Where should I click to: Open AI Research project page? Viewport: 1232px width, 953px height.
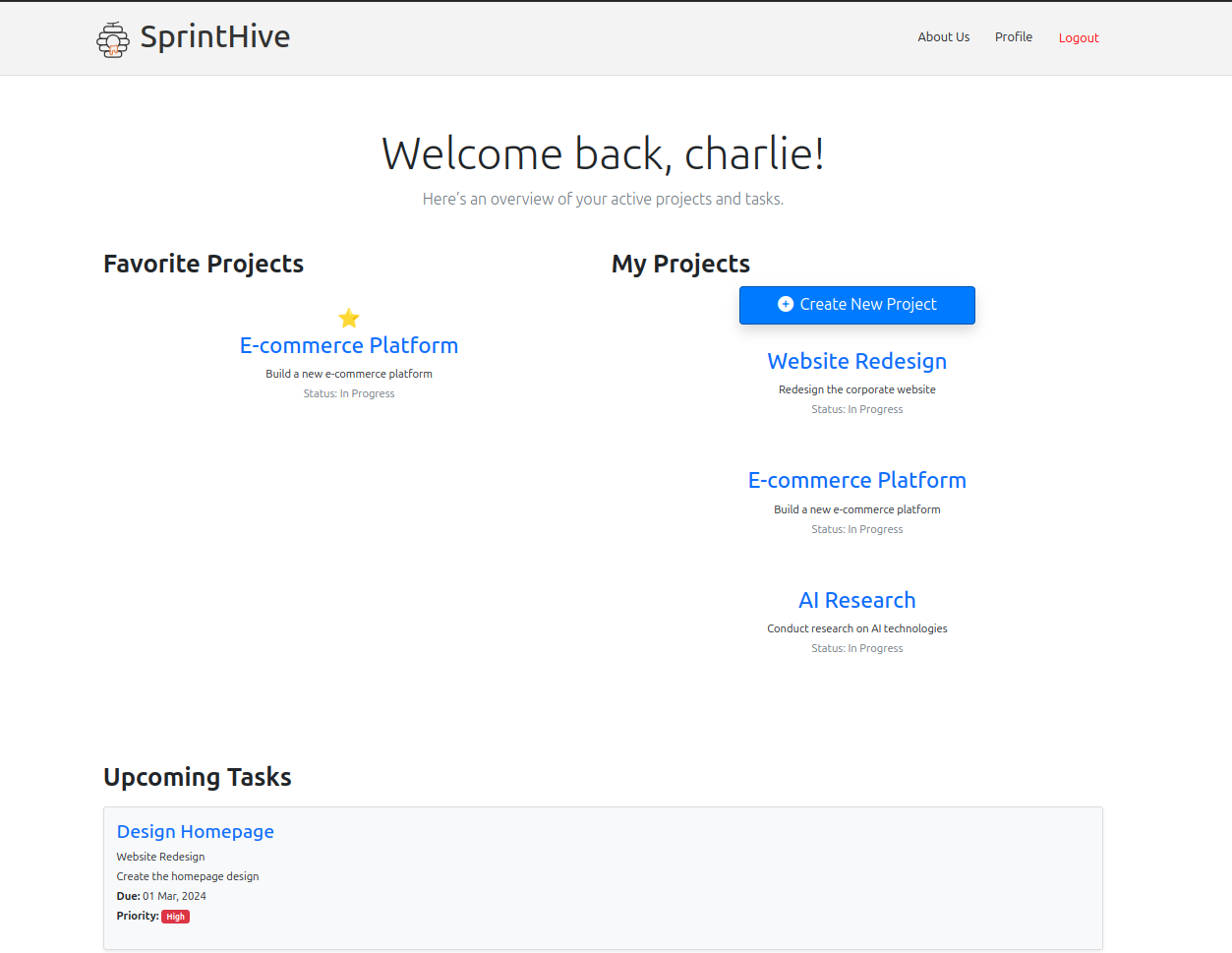(x=856, y=599)
